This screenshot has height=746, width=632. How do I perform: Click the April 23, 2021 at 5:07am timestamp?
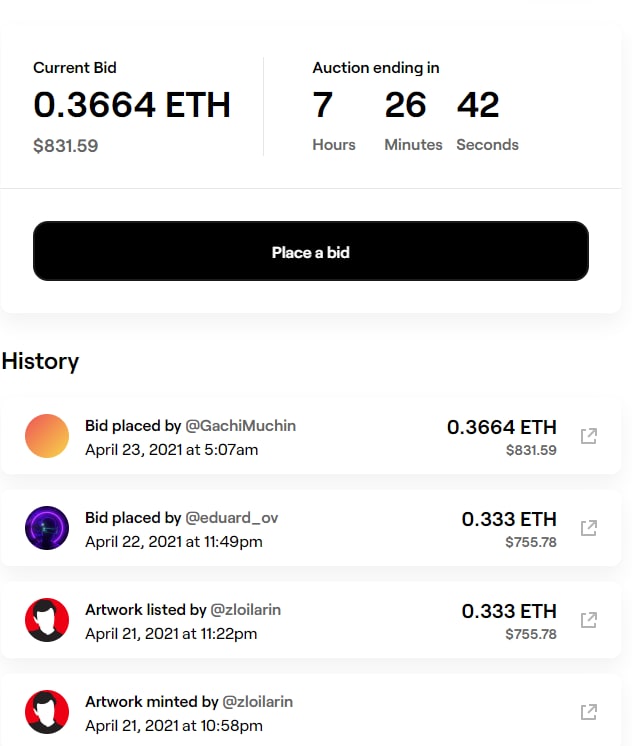tap(171, 450)
